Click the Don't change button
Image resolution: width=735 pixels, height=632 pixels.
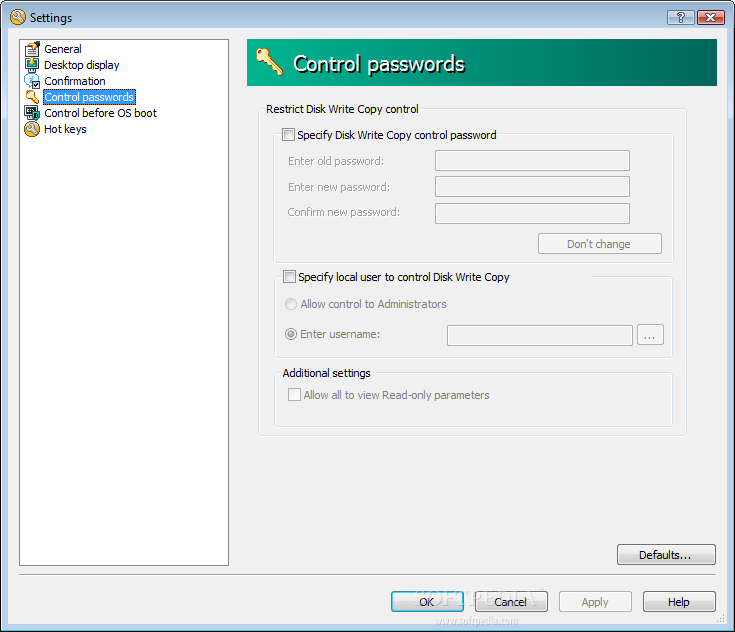coord(600,244)
